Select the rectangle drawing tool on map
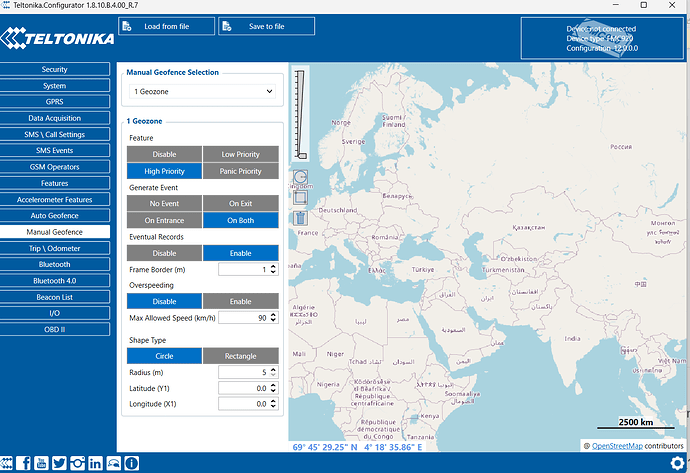Viewport: 690px width, 473px height. pyautogui.click(x=301, y=198)
